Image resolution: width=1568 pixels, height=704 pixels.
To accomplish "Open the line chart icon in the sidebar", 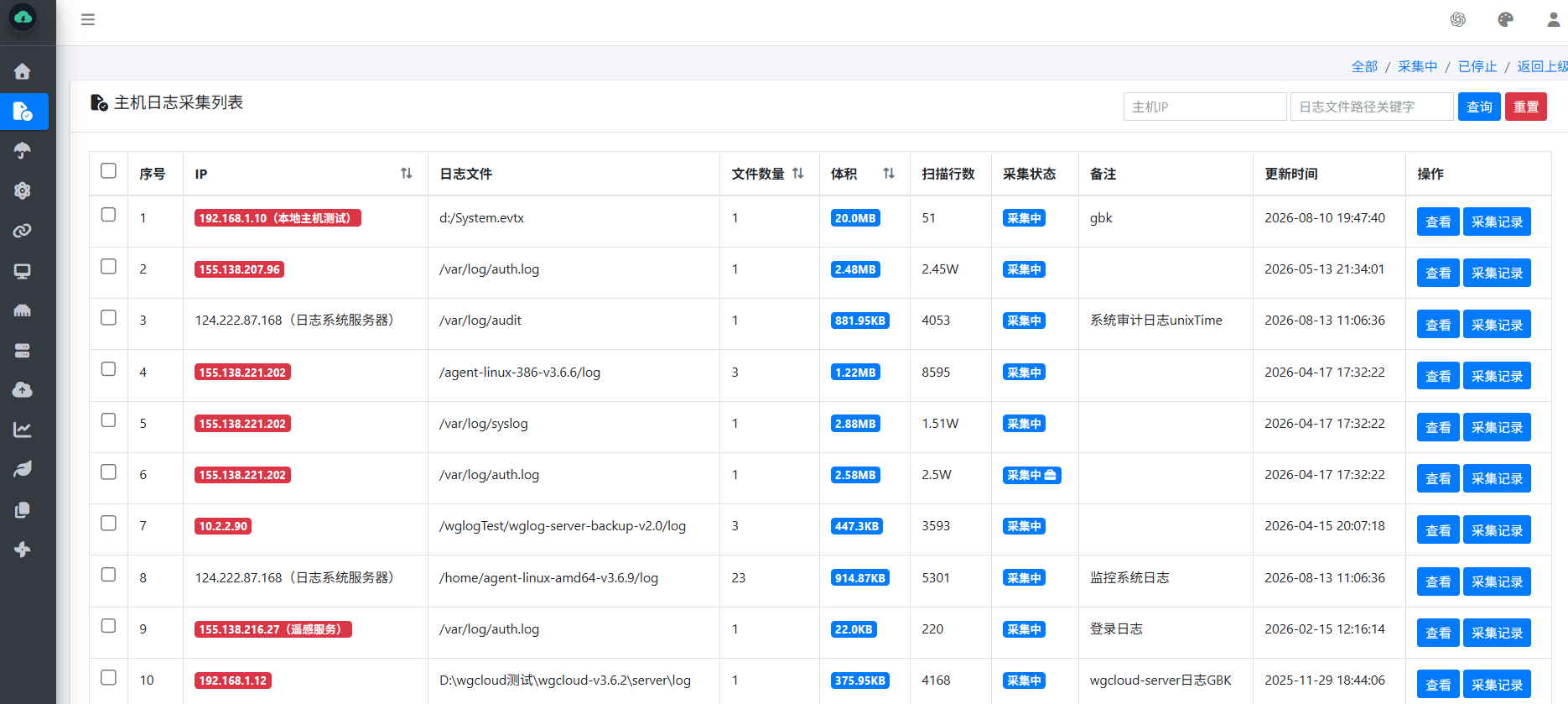I will pyautogui.click(x=23, y=430).
